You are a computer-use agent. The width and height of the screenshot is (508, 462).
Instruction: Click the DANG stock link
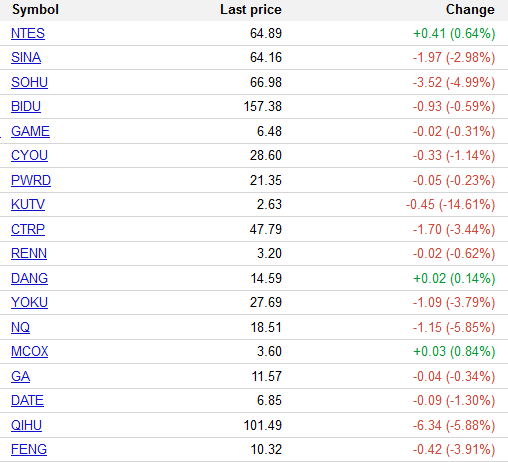(29, 278)
